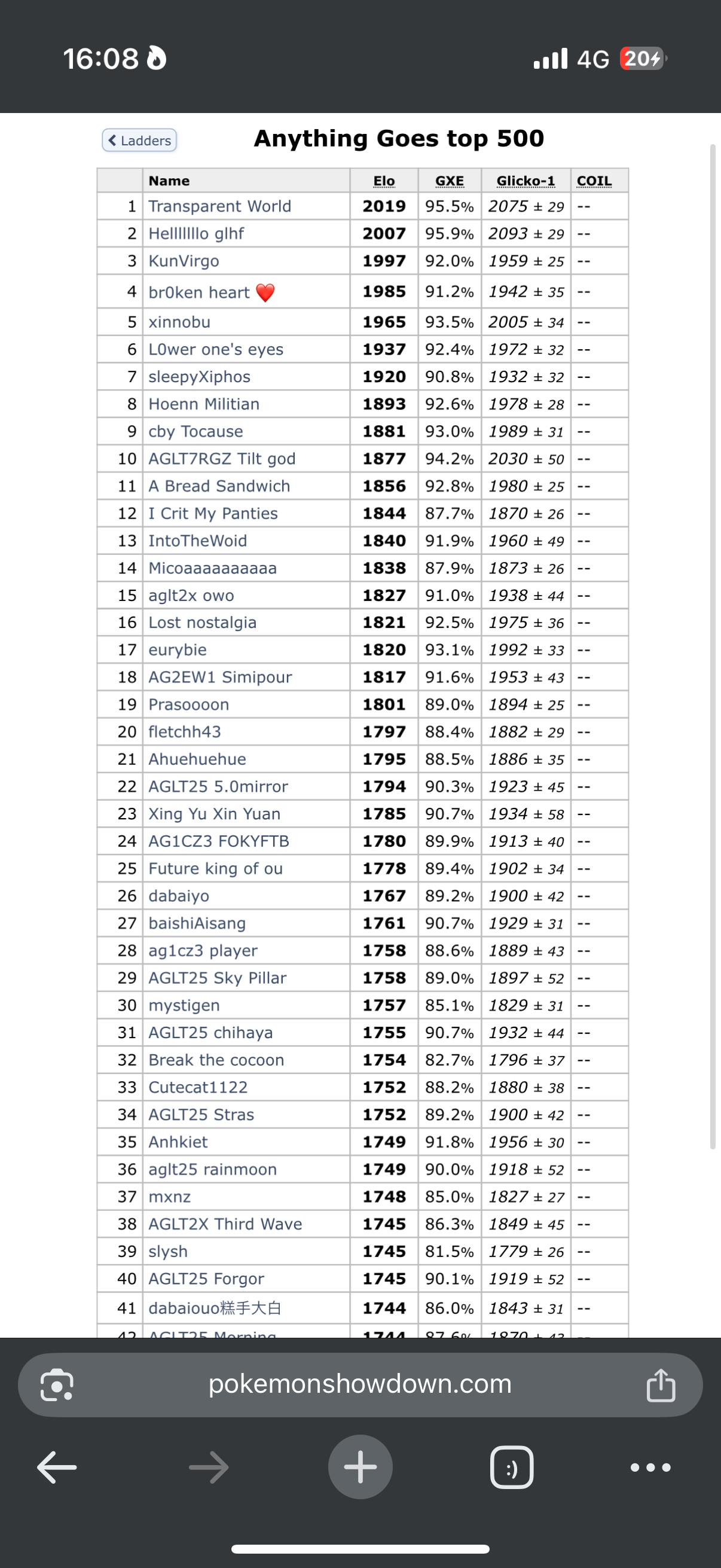Open the tab switcher icon
The height and width of the screenshot is (1568, 721).
512,1467
